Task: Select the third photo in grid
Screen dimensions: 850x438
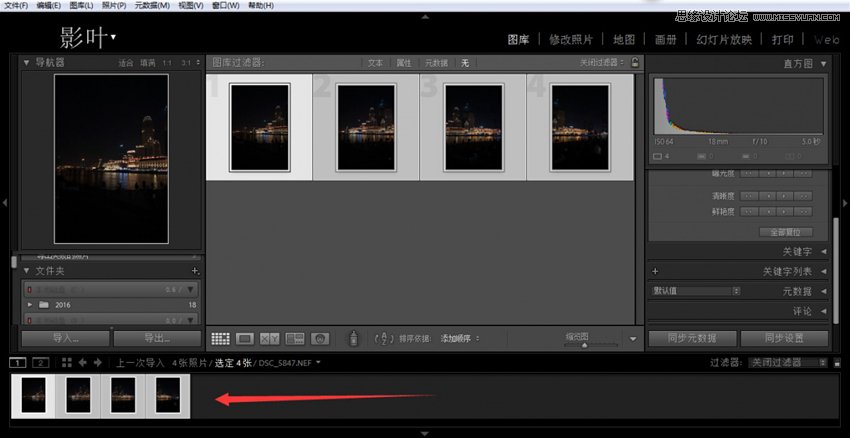Action: coord(473,128)
